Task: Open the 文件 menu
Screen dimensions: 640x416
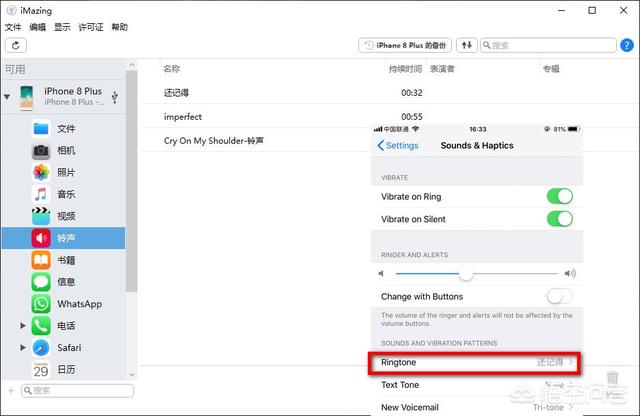Action: (x=13, y=27)
